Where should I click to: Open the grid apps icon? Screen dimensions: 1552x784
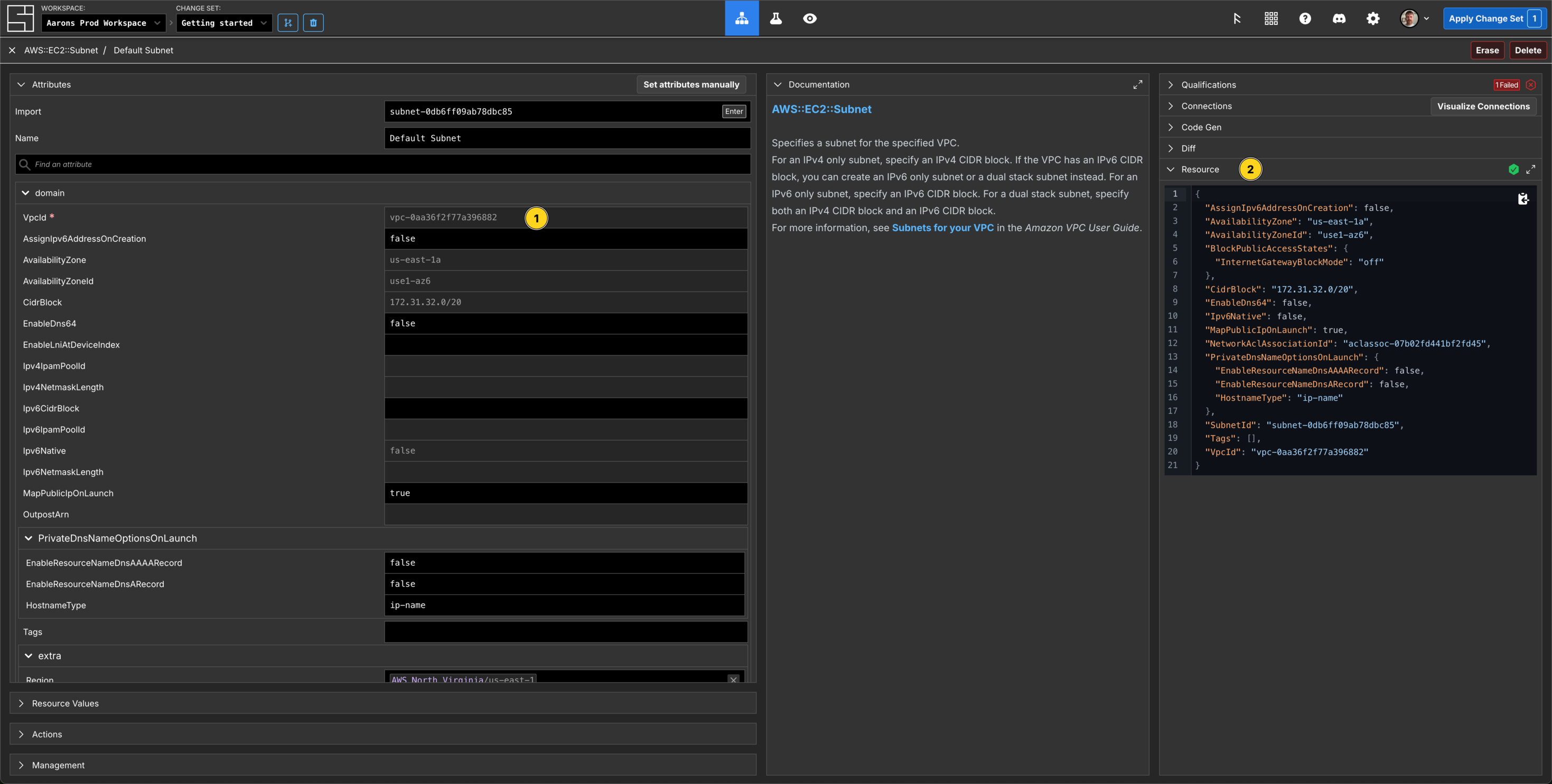pyautogui.click(x=1271, y=18)
